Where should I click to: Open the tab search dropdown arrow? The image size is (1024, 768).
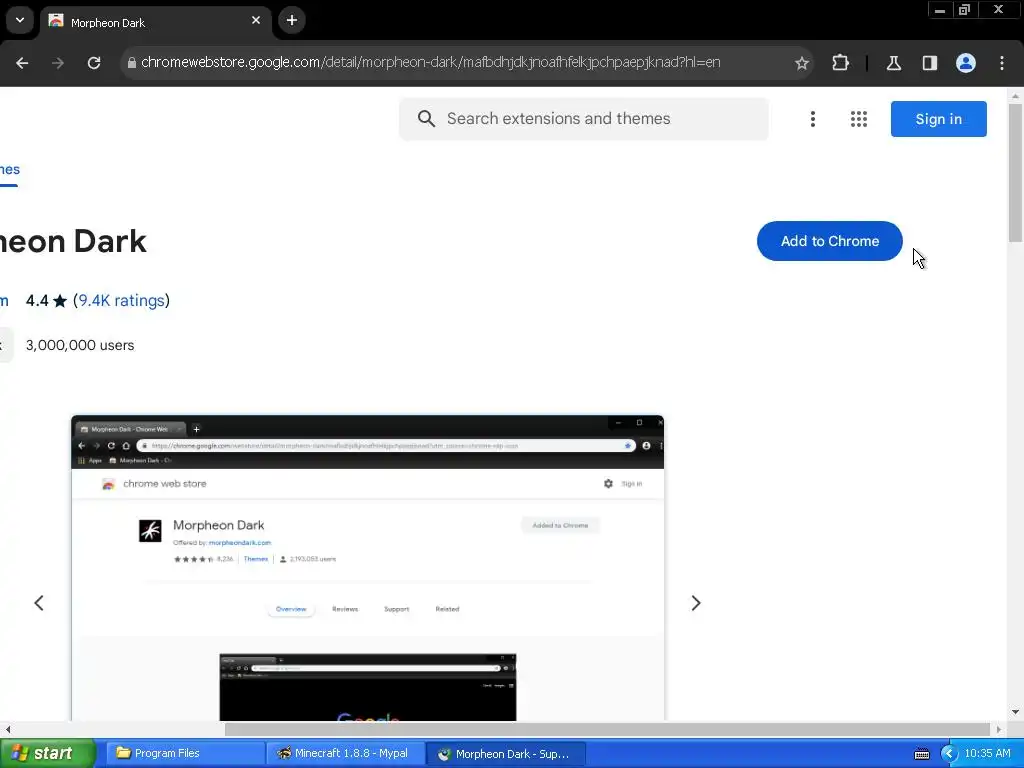coord(20,20)
